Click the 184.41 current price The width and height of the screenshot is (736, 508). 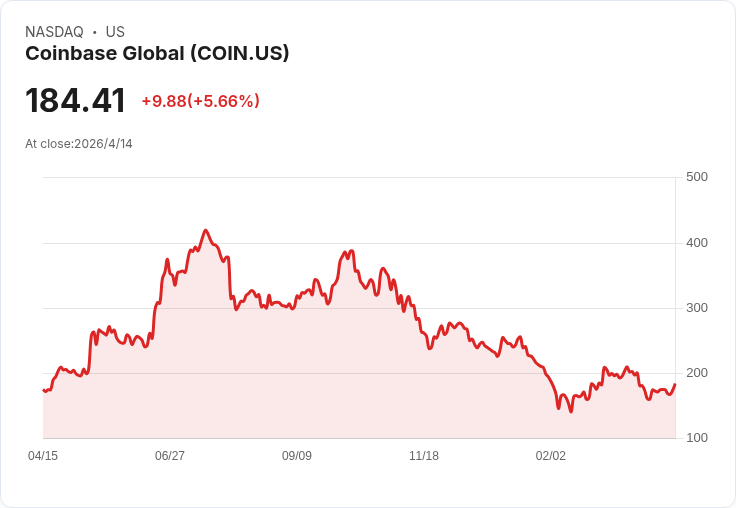[x=76, y=101]
